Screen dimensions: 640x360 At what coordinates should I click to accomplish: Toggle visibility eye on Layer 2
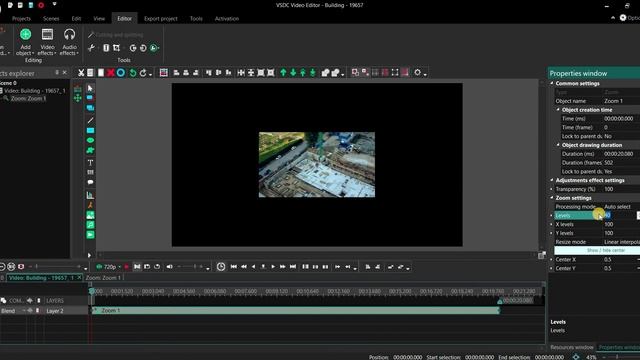(30, 311)
